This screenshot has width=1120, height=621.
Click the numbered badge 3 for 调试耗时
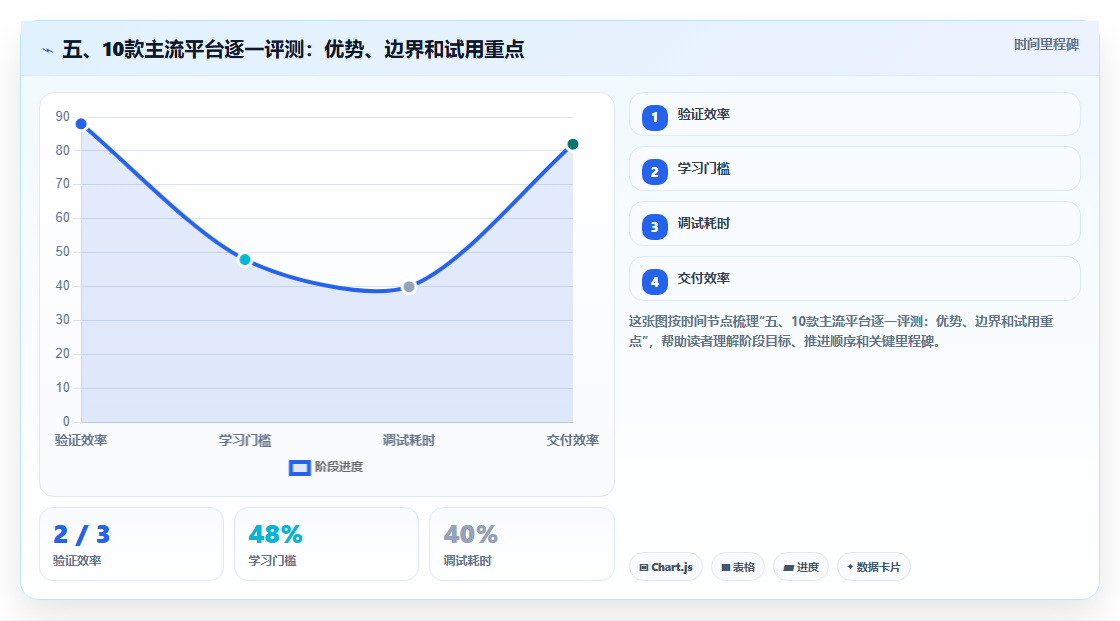point(654,227)
